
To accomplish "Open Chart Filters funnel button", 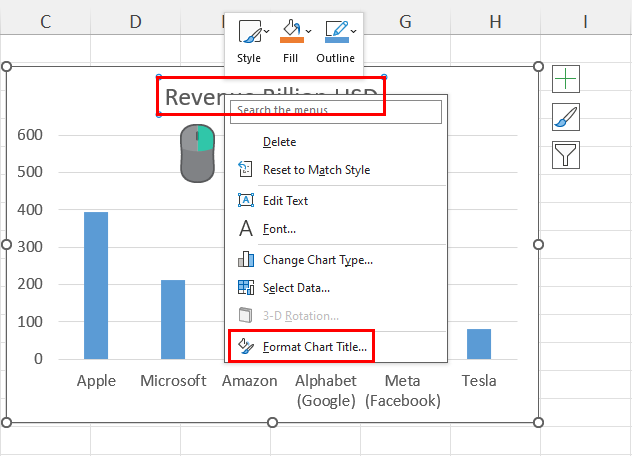I will click(x=566, y=155).
